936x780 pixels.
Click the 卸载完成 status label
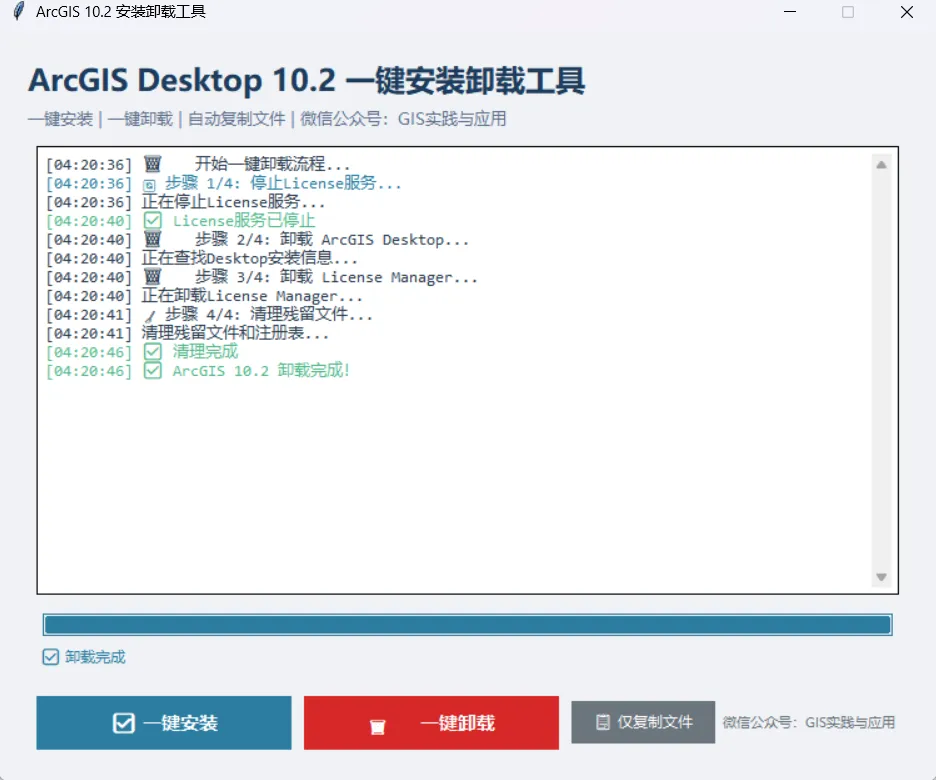(x=96, y=657)
